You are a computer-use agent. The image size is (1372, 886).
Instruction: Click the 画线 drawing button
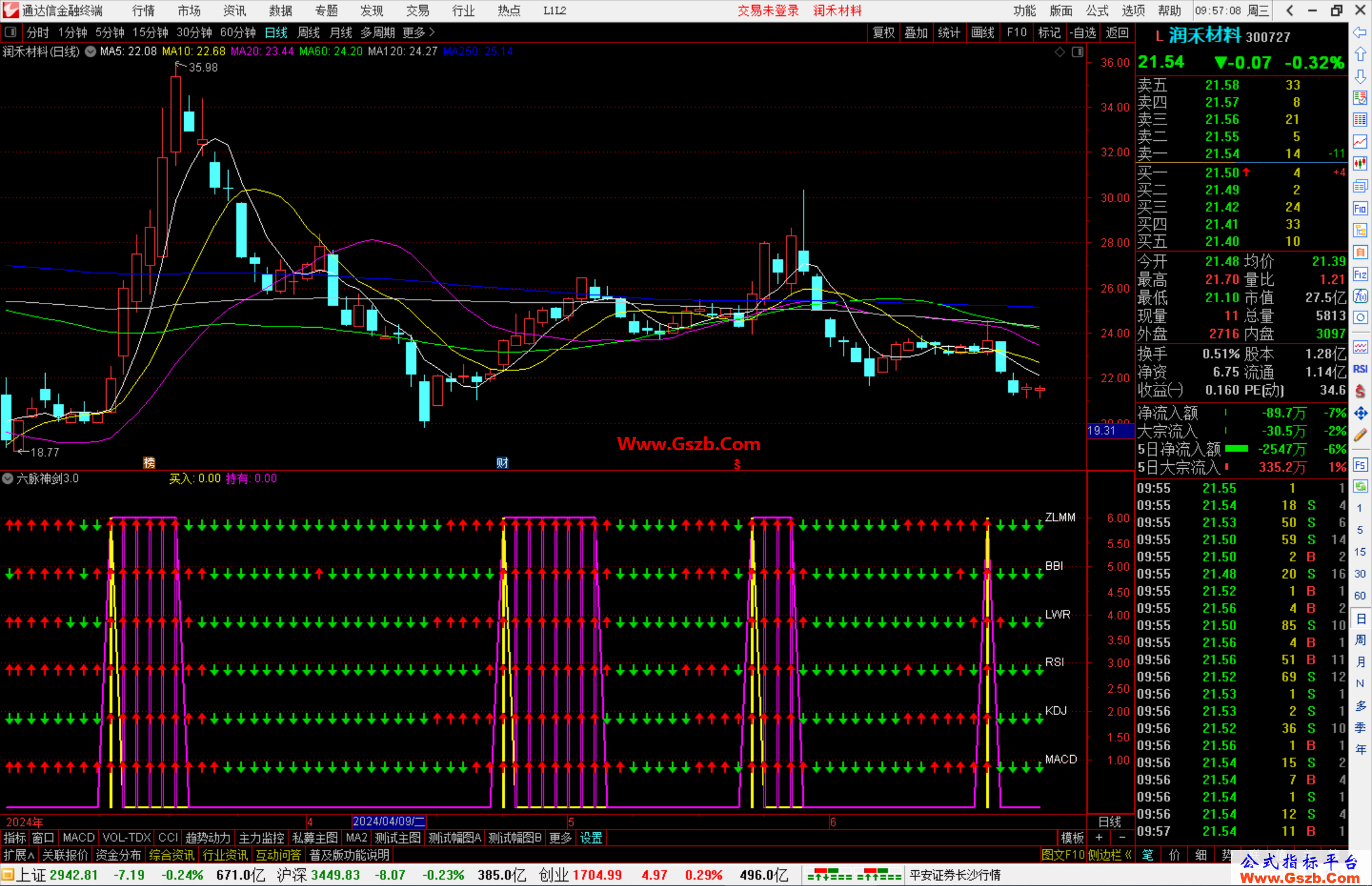pos(983,32)
